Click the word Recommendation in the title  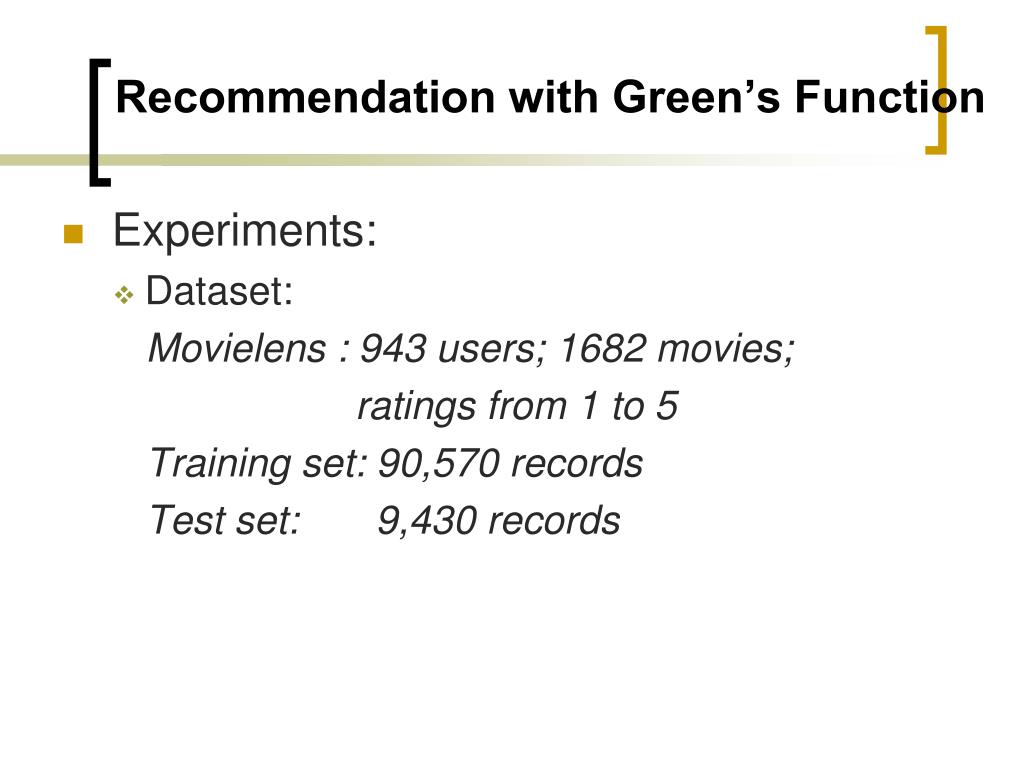pos(306,97)
